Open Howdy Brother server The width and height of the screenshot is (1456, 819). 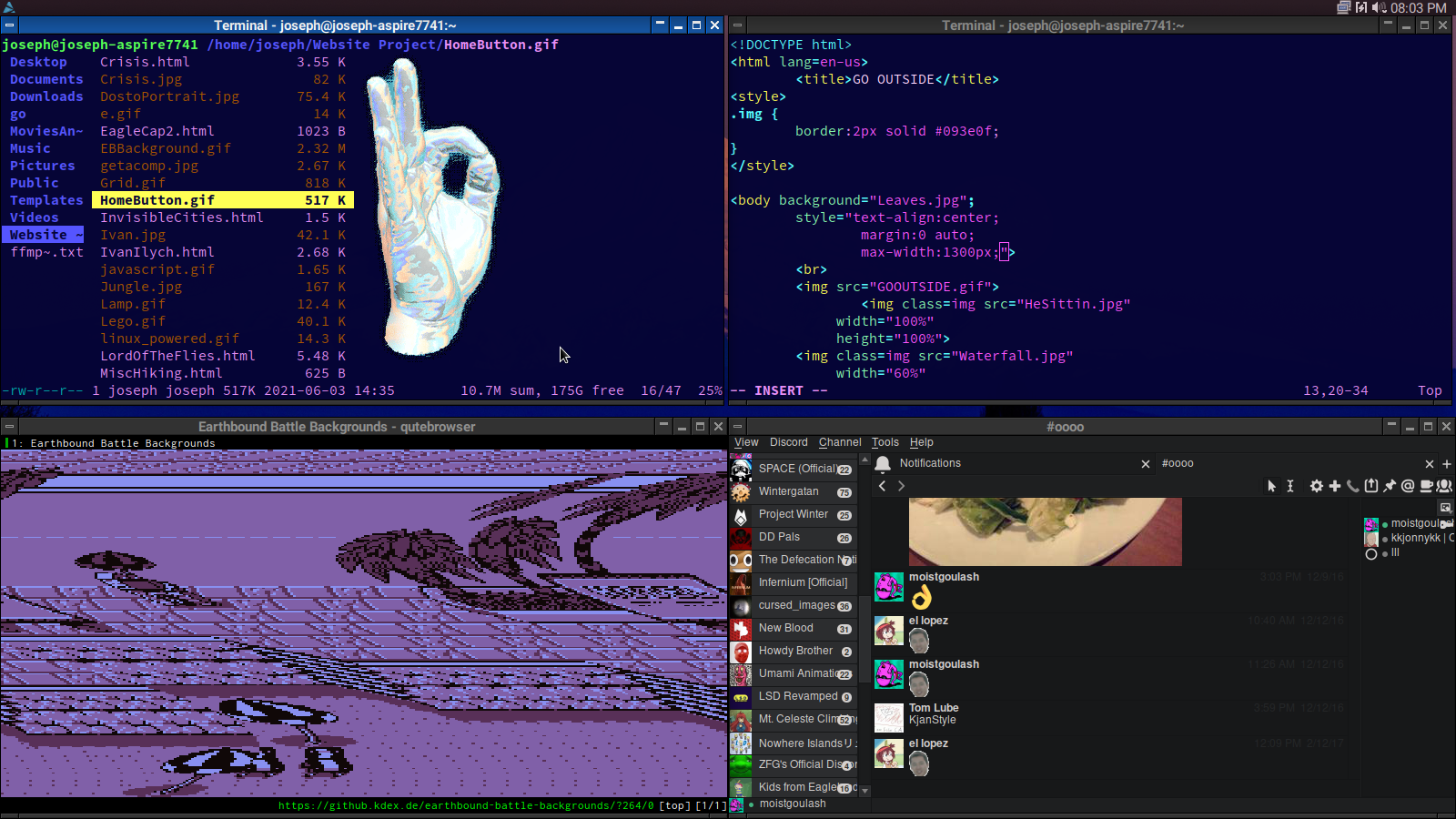(793, 652)
